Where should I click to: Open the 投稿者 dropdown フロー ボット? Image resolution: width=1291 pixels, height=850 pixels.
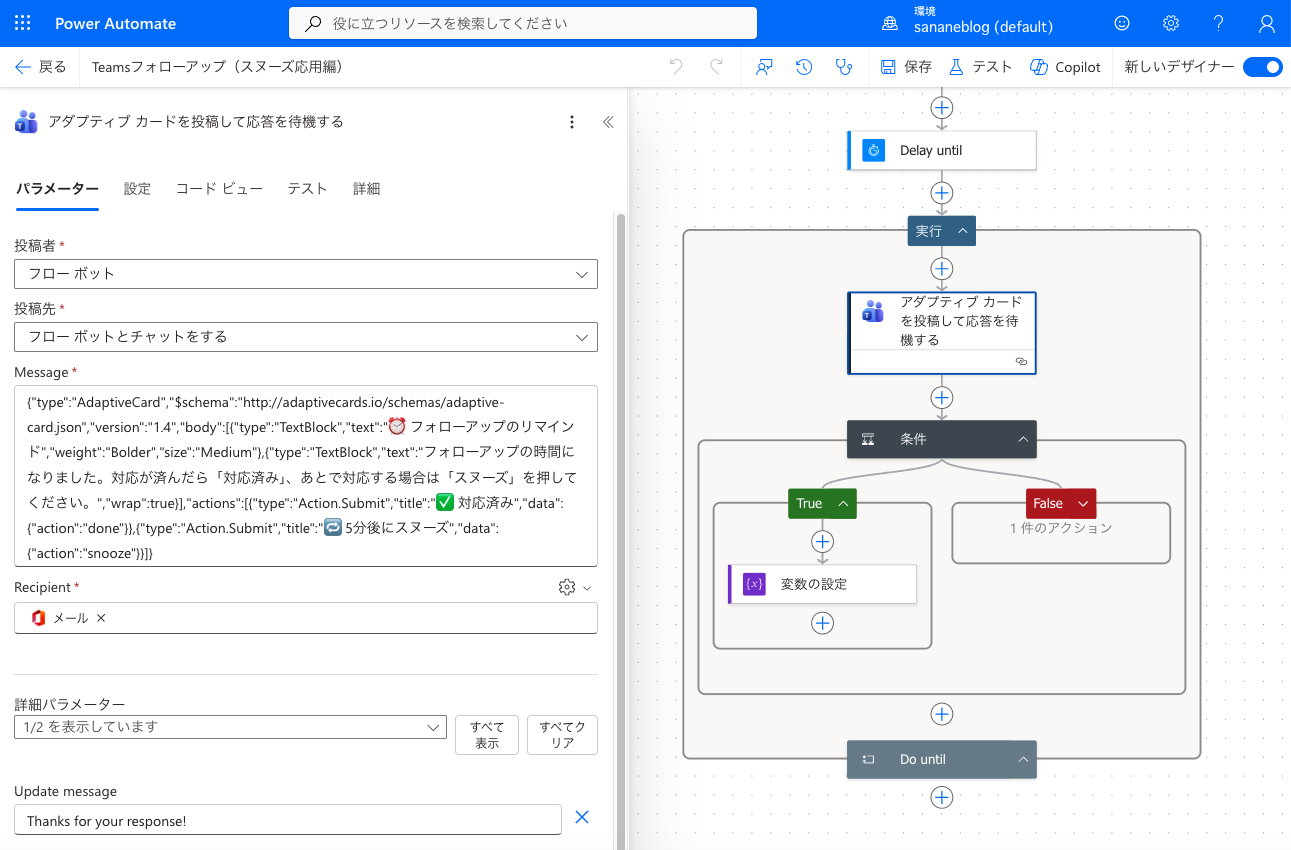[306, 274]
